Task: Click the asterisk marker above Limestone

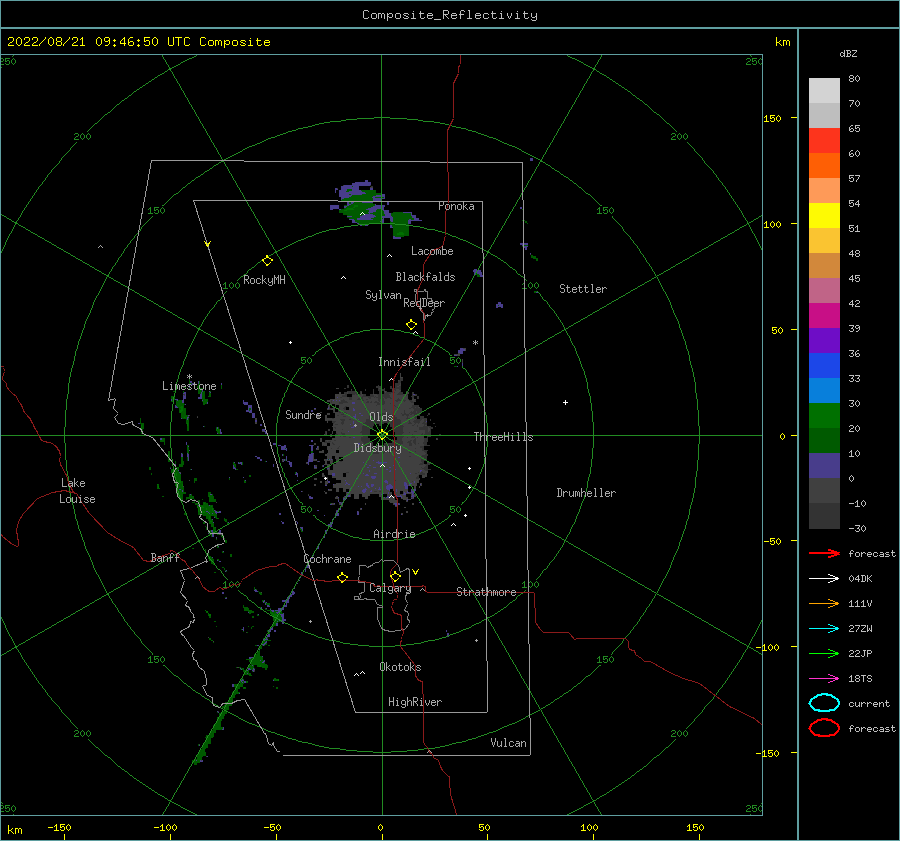Action: tap(189, 377)
